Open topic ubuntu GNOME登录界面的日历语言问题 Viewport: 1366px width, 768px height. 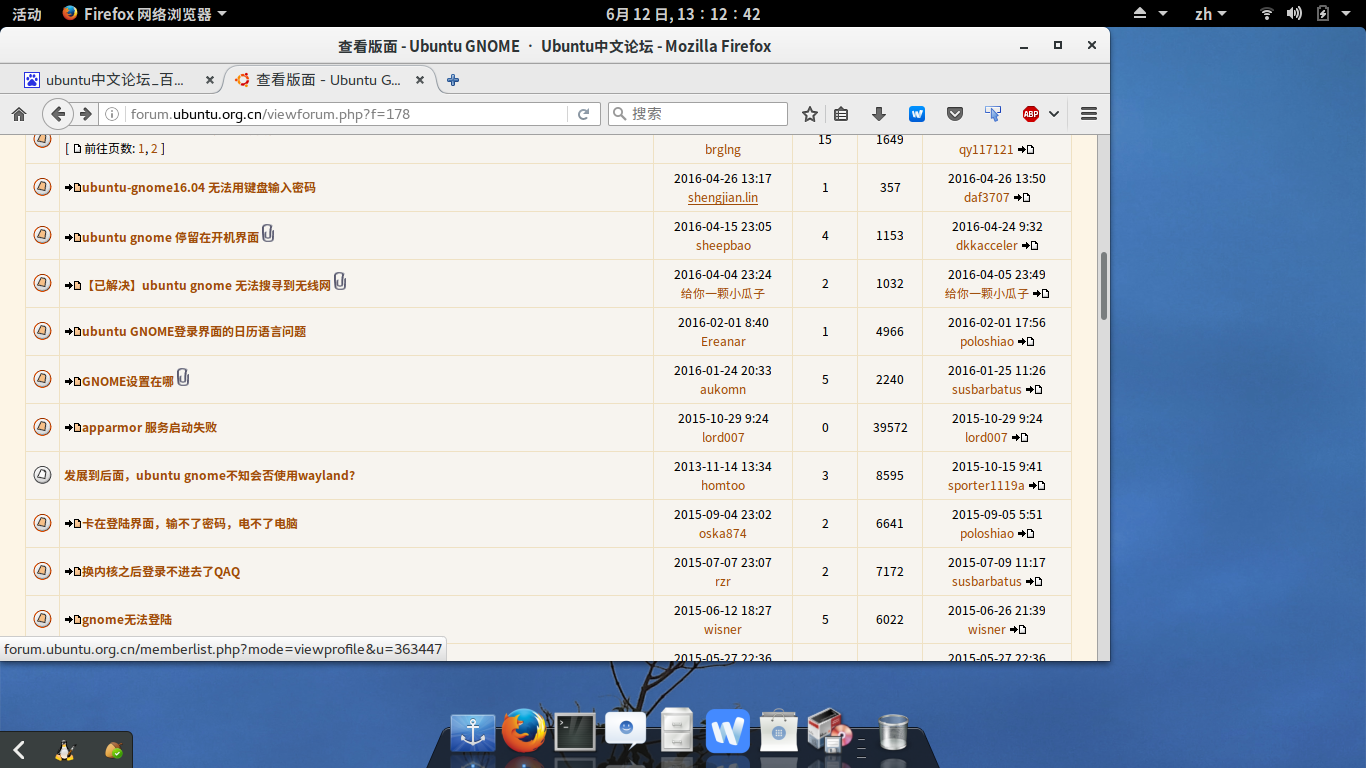point(194,331)
